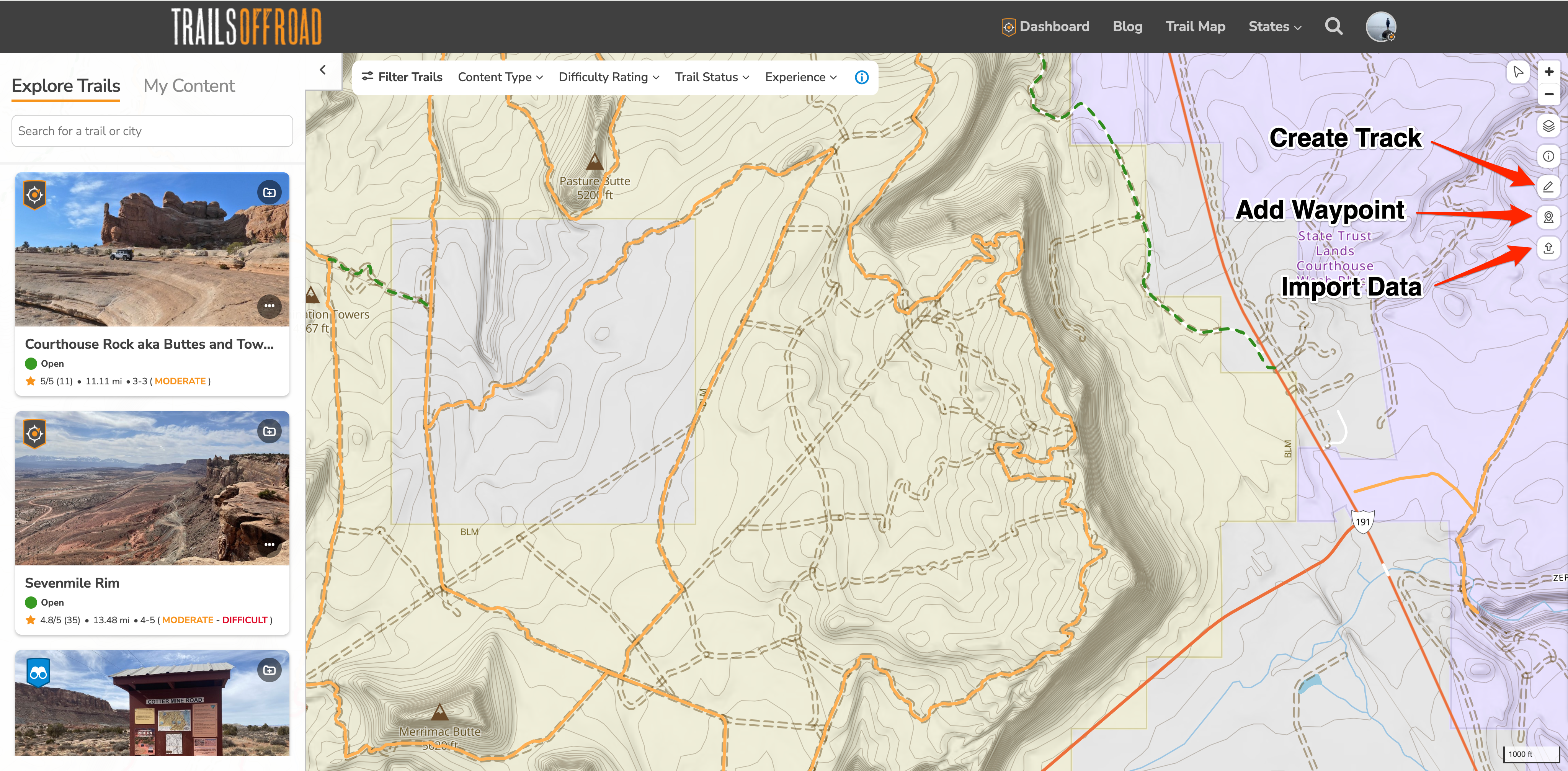Expand Content Type filter dropdown
Viewport: 1568px width, 771px height.
pyautogui.click(x=500, y=77)
